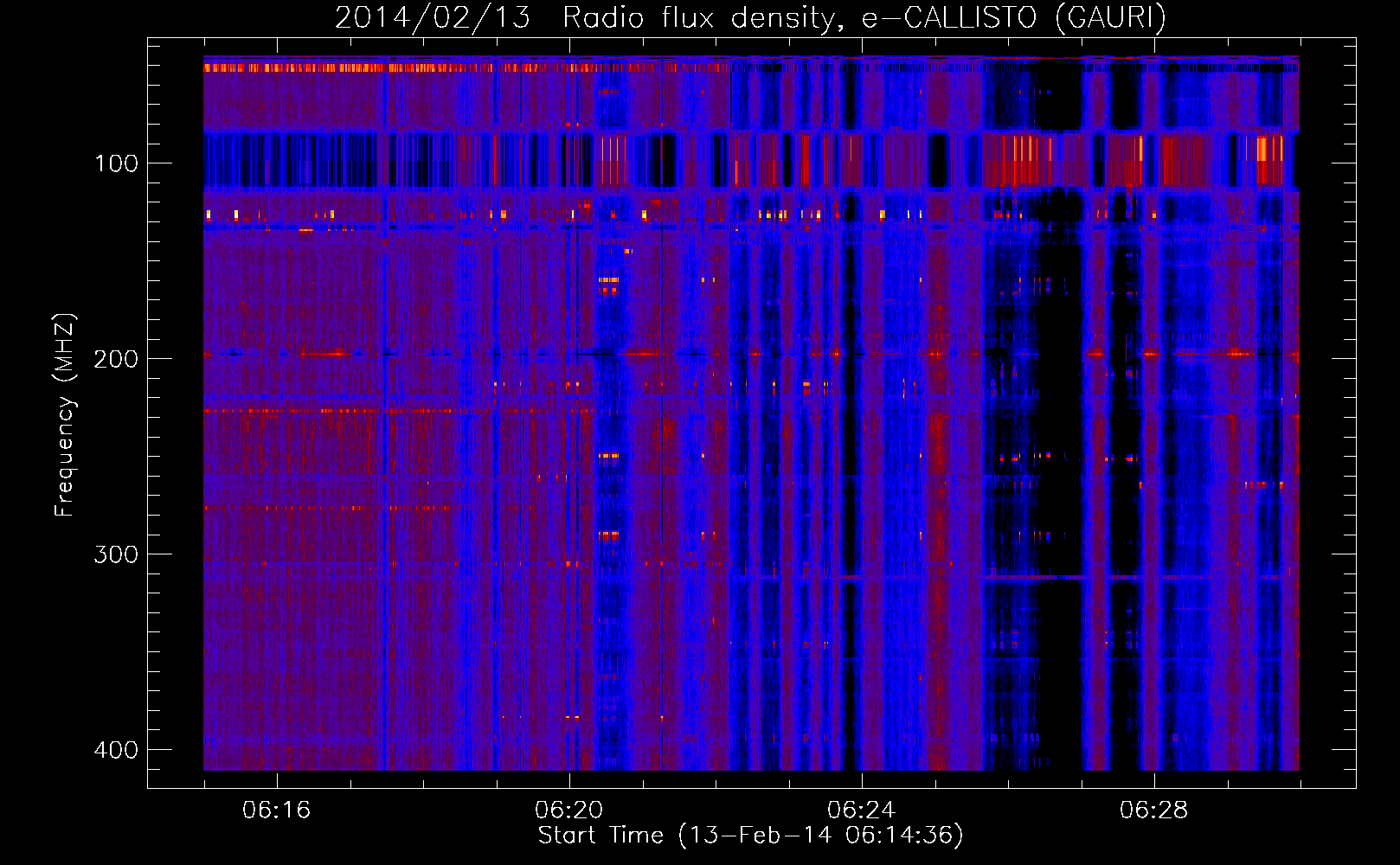Click the plot title '2014/02/13 Radio flux density, e-CALLISTO (GAURI)'

[x=750, y=17]
